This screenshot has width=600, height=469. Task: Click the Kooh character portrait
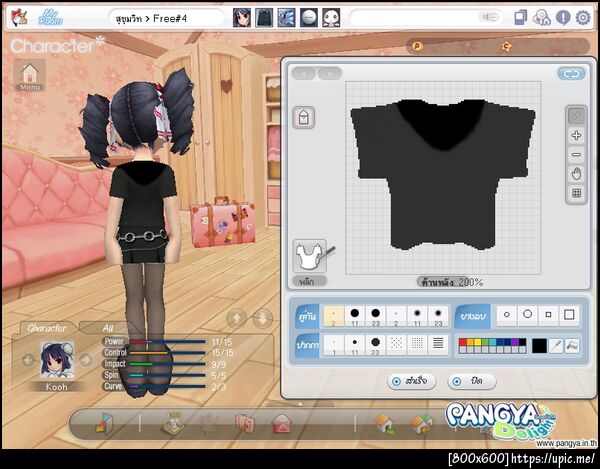point(57,360)
